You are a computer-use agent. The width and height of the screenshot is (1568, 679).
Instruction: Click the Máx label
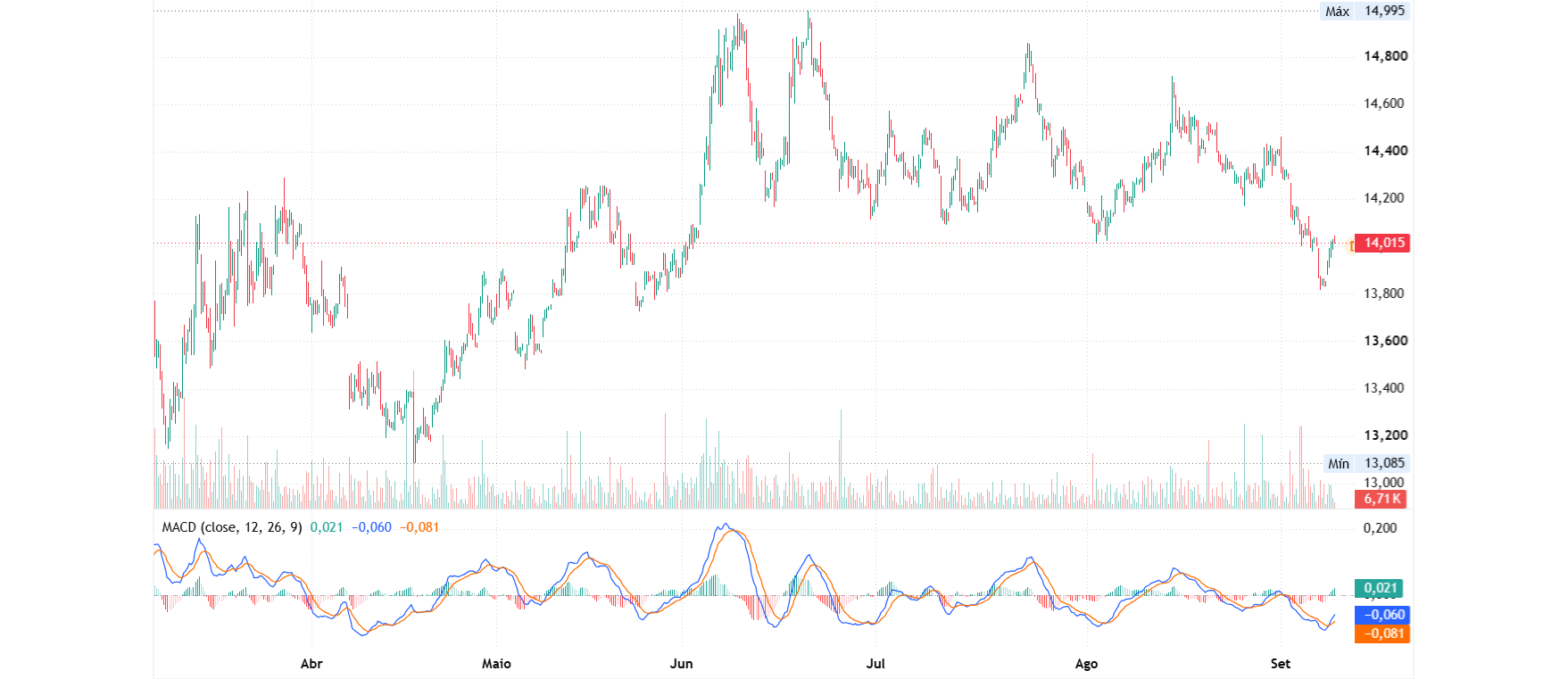coord(1337,12)
